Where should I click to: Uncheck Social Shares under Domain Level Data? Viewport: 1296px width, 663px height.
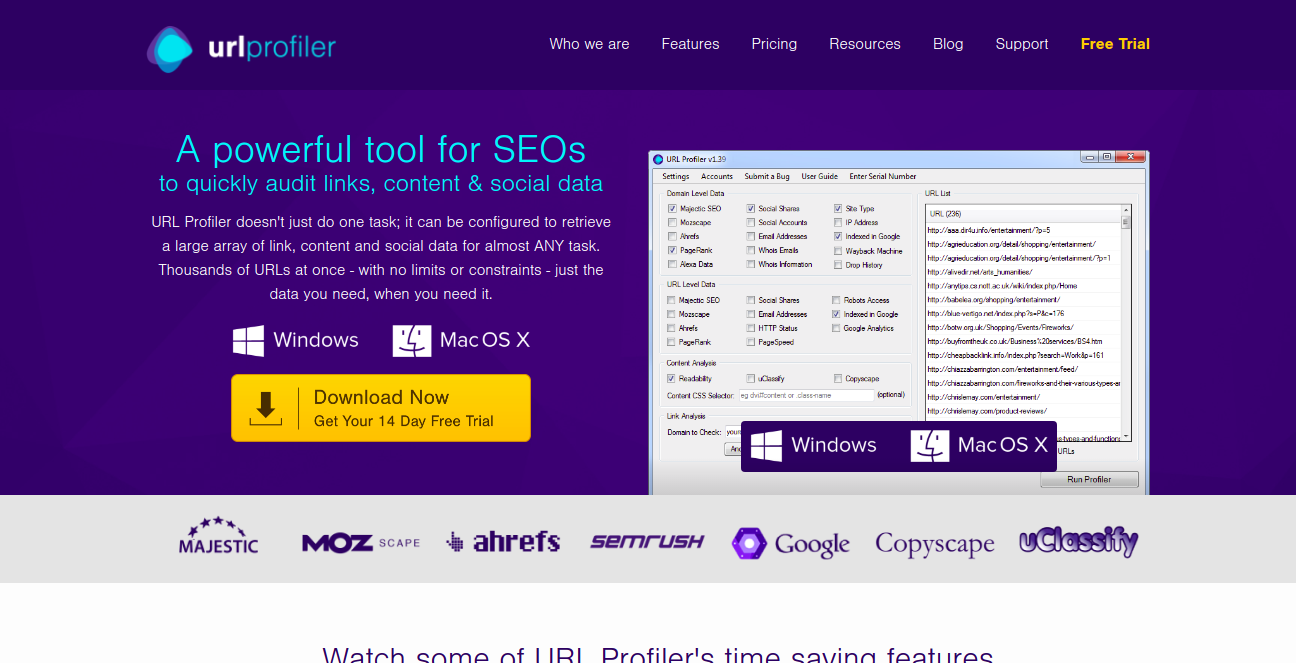pos(751,209)
